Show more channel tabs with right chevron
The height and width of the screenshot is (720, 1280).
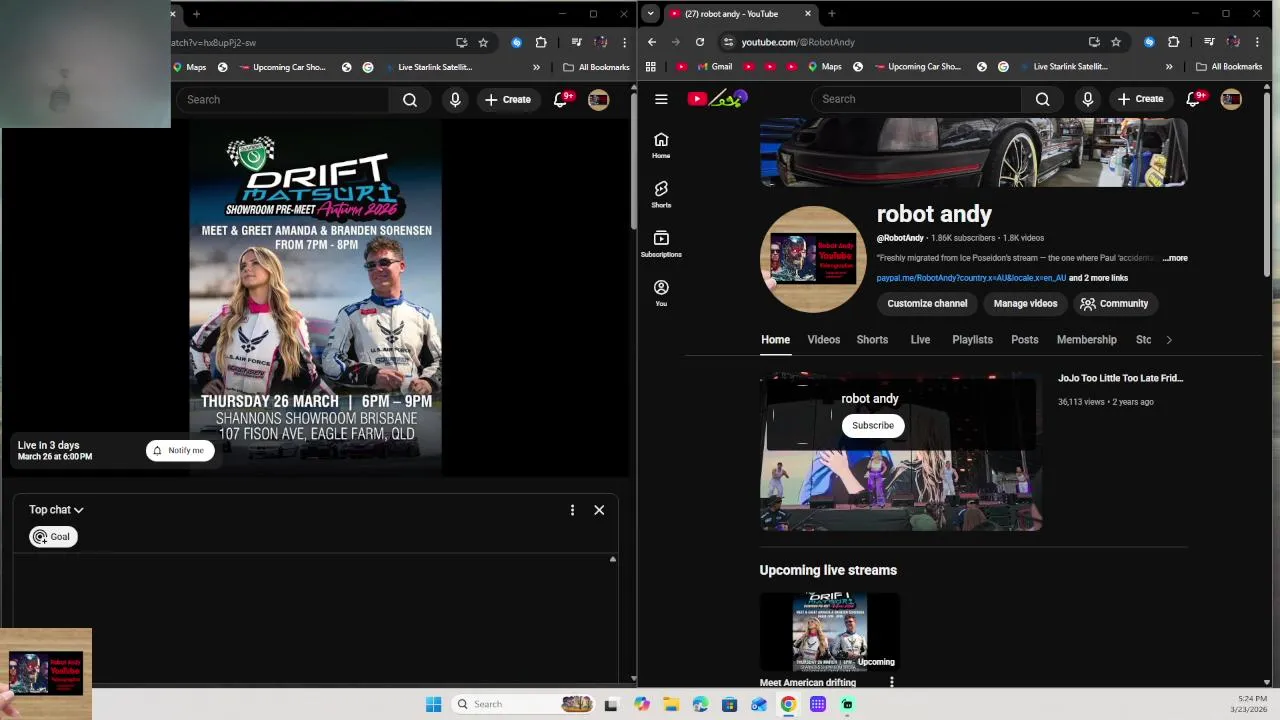(x=1169, y=340)
